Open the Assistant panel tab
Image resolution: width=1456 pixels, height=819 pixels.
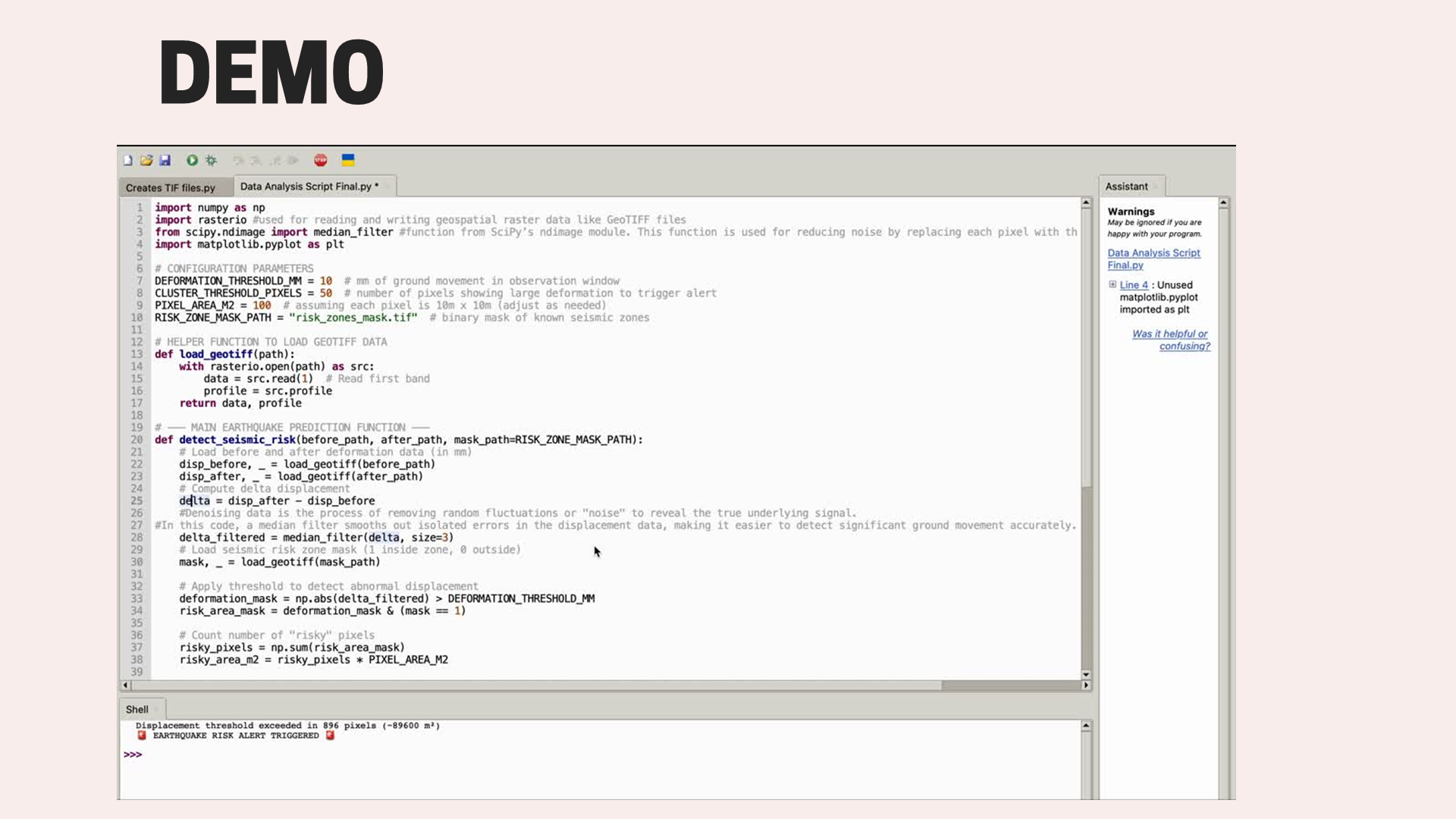click(1126, 187)
